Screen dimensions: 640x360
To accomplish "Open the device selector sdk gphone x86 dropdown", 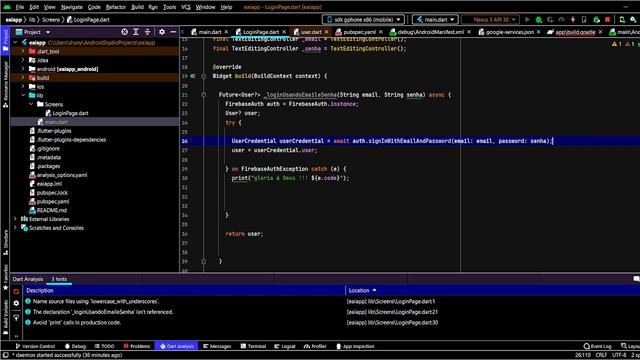I will [363, 20].
